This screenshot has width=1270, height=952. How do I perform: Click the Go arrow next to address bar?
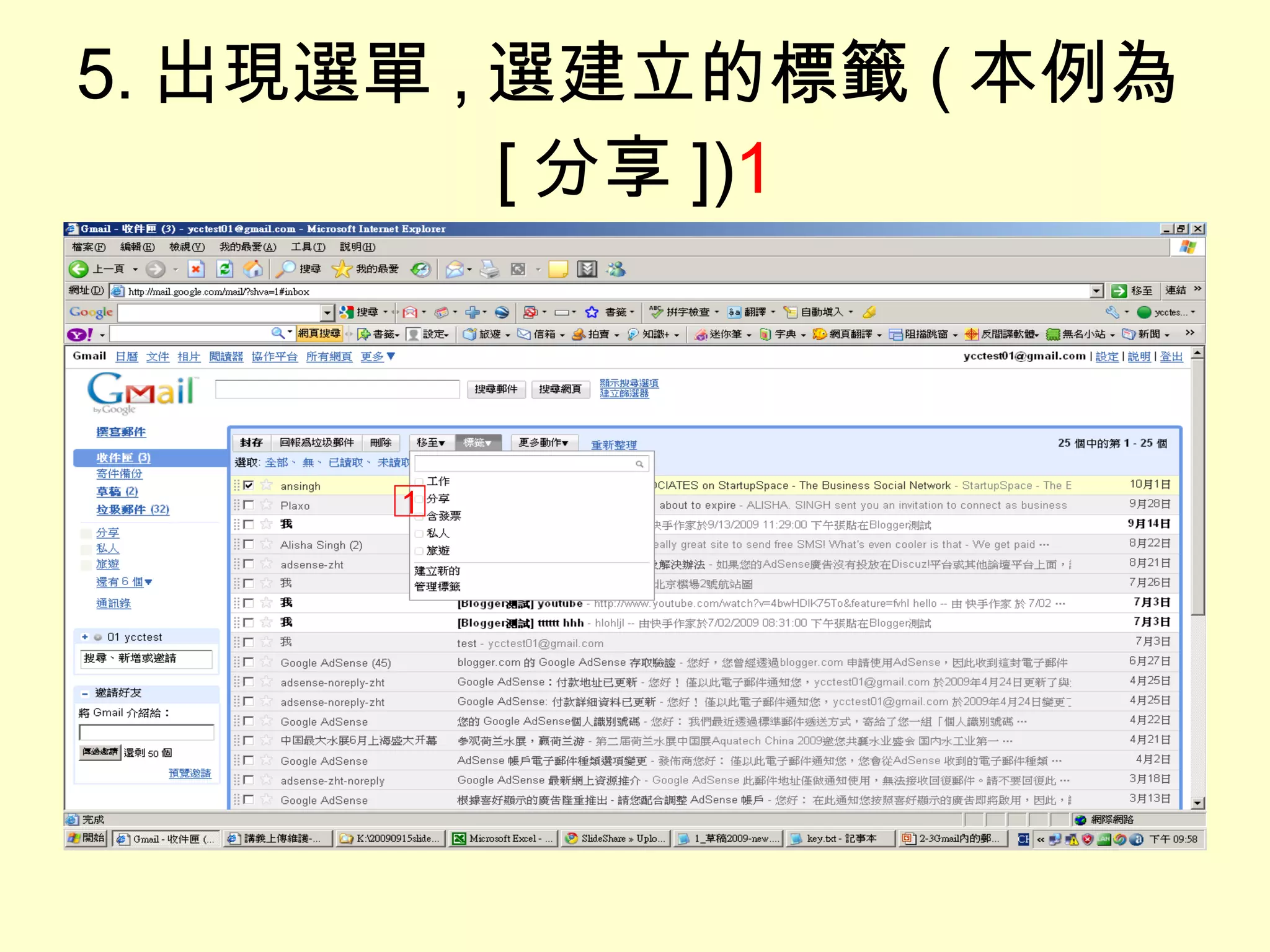[1119, 291]
